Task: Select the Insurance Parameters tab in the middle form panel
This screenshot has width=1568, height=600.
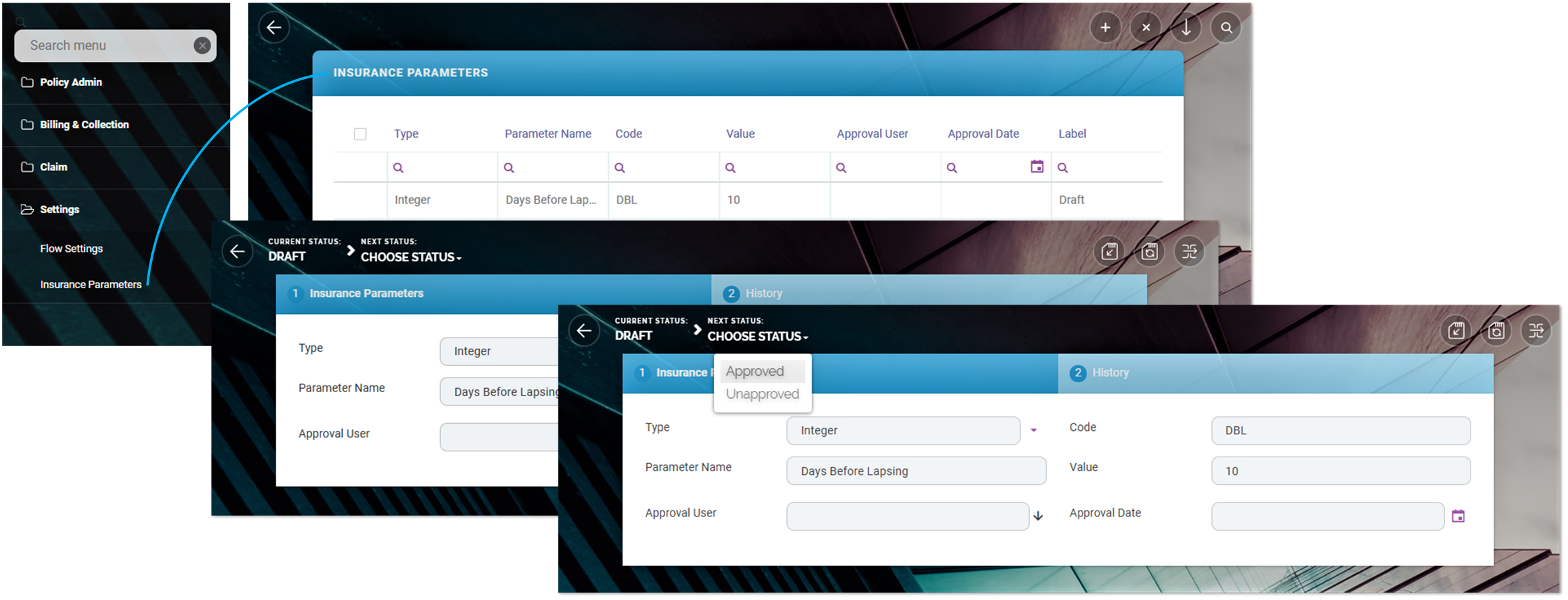Action: (x=493, y=293)
